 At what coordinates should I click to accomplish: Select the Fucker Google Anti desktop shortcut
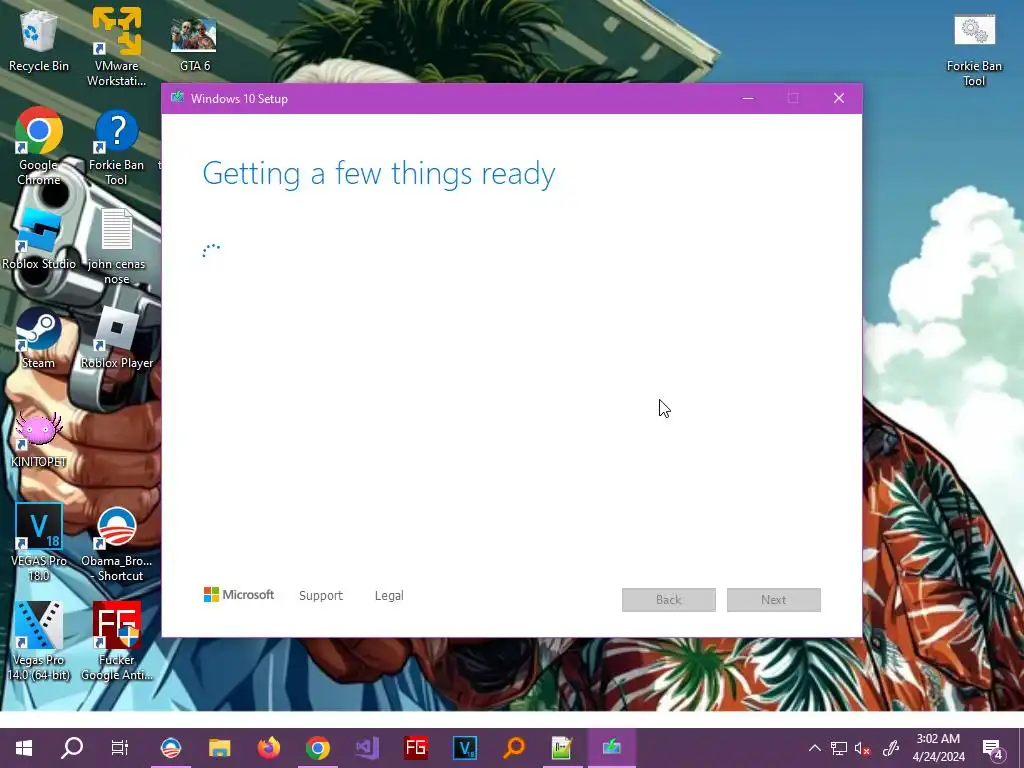tap(116, 641)
